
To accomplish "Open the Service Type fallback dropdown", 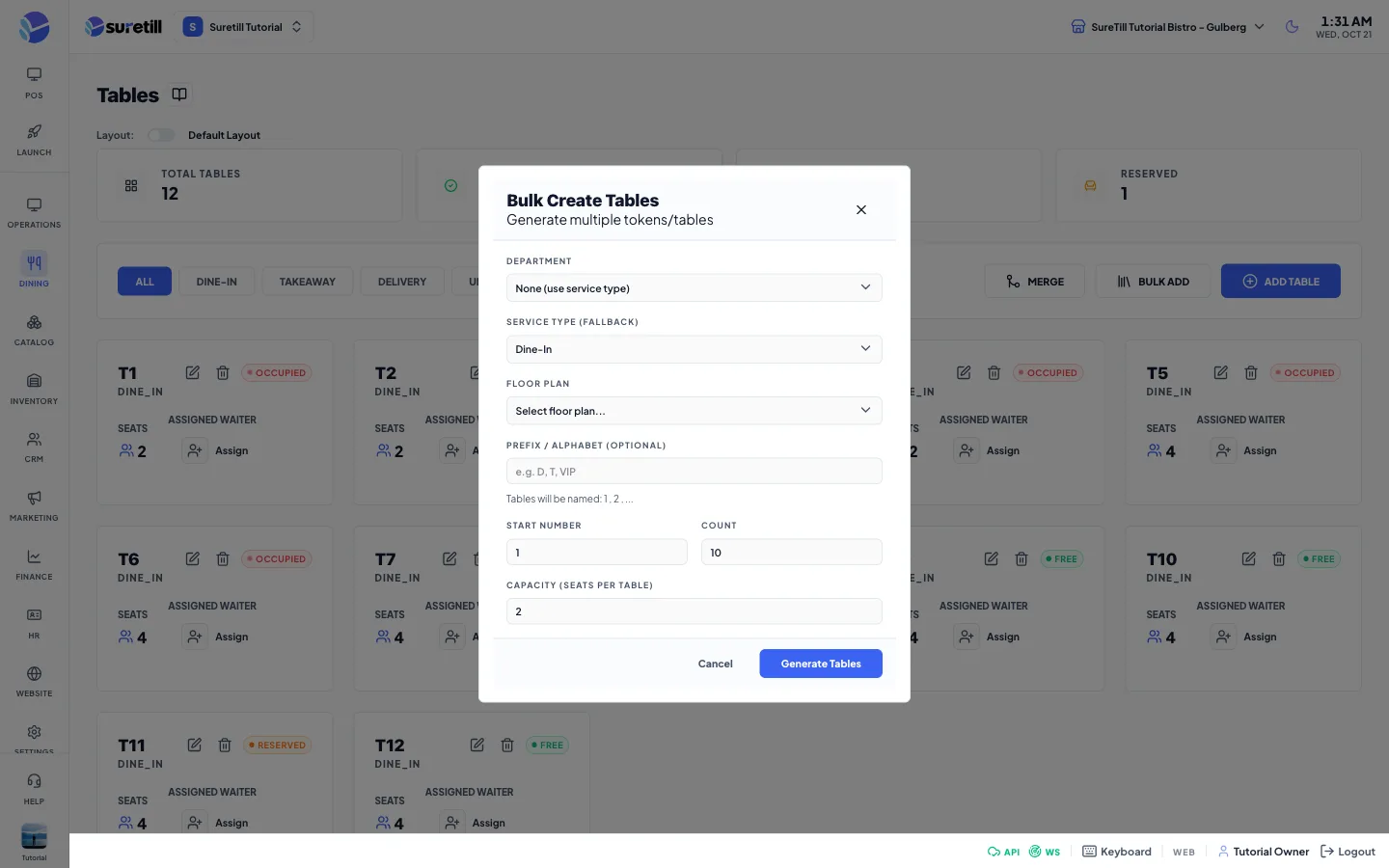I will (x=694, y=349).
